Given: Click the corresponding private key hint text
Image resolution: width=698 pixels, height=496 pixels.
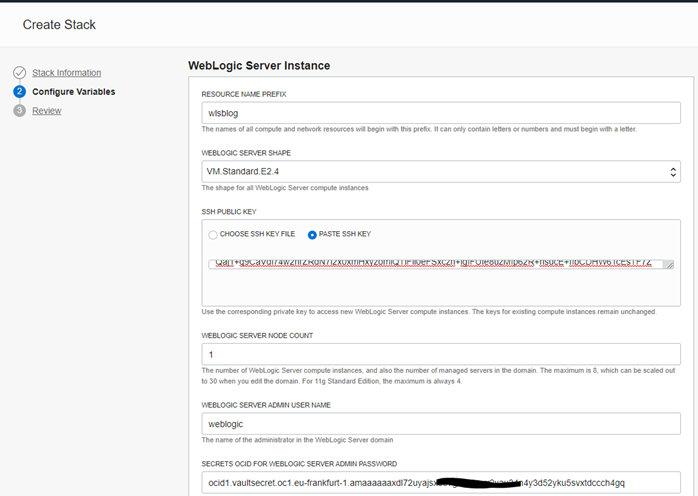Looking at the screenshot, I should coord(429,312).
